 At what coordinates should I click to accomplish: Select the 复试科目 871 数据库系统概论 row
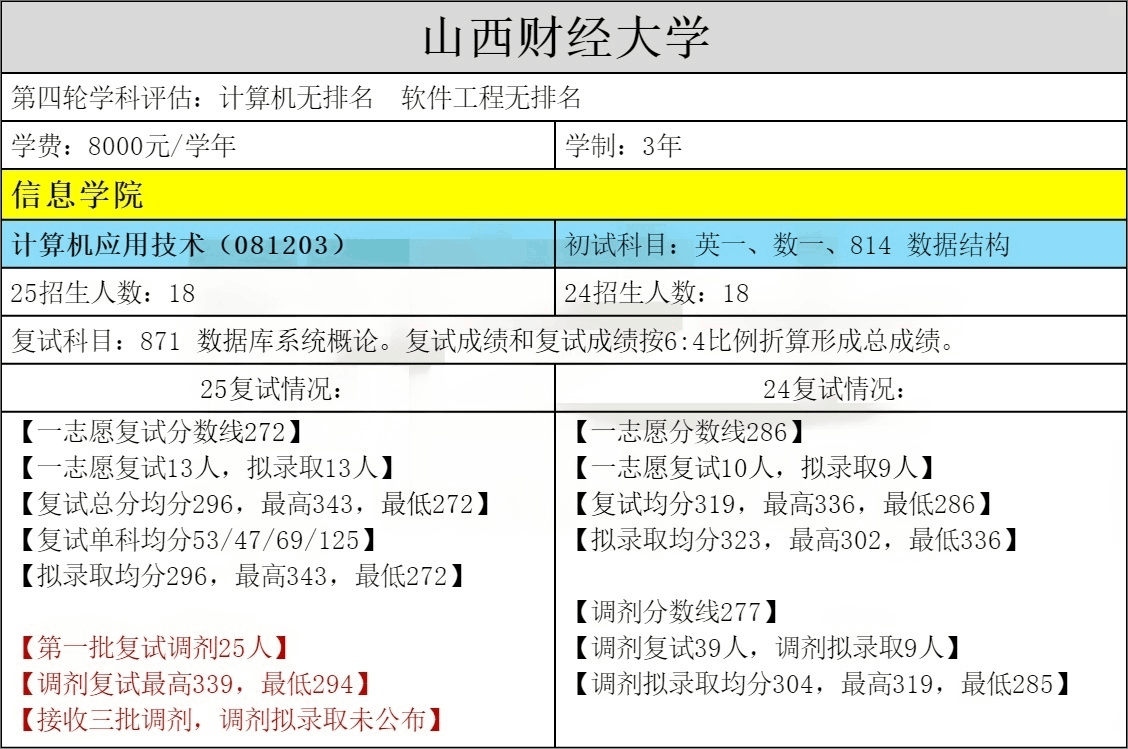pyautogui.click(x=480, y=341)
